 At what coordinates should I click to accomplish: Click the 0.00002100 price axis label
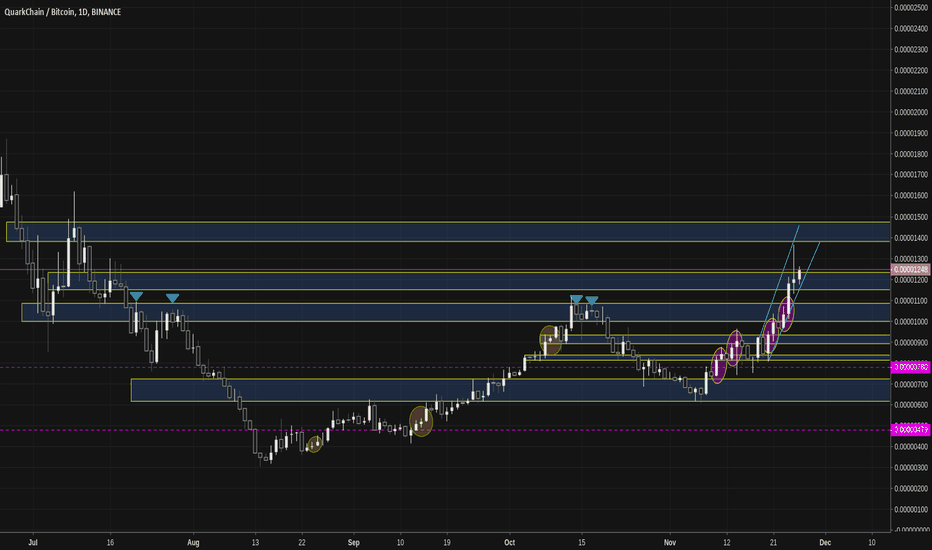(911, 91)
